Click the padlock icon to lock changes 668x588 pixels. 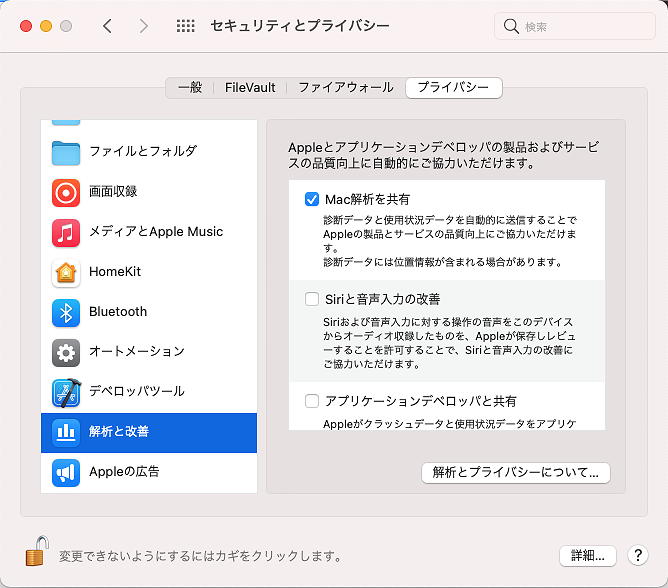(37, 551)
